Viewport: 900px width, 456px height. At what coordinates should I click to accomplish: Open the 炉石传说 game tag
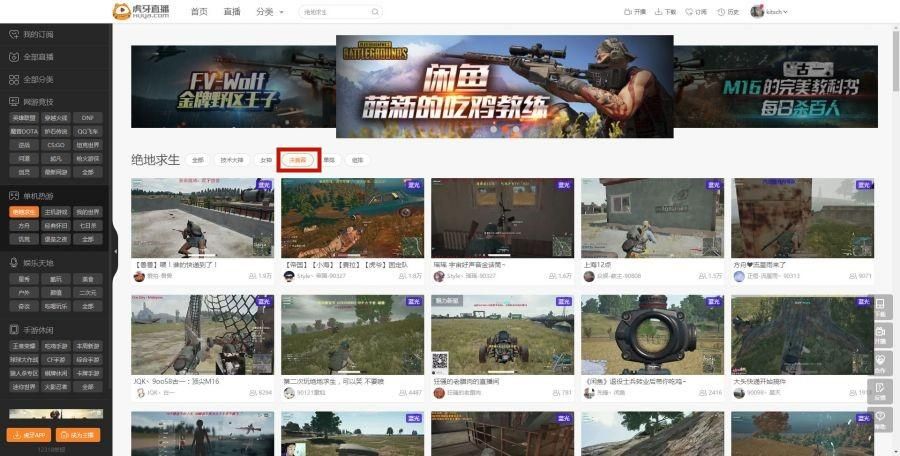pyautogui.click(x=56, y=132)
